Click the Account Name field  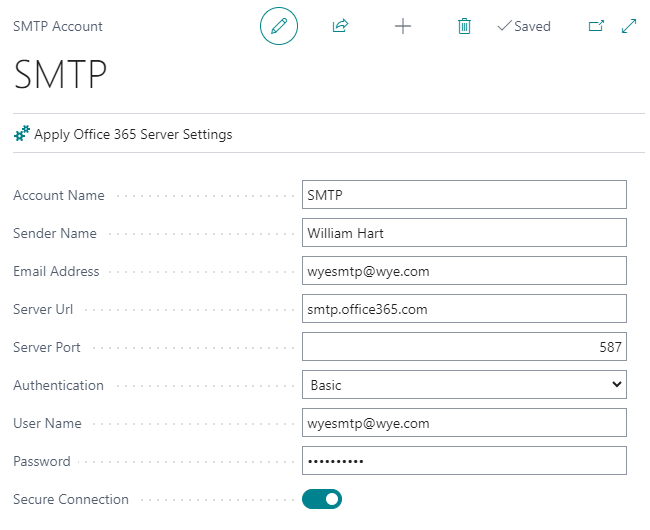[x=464, y=195]
